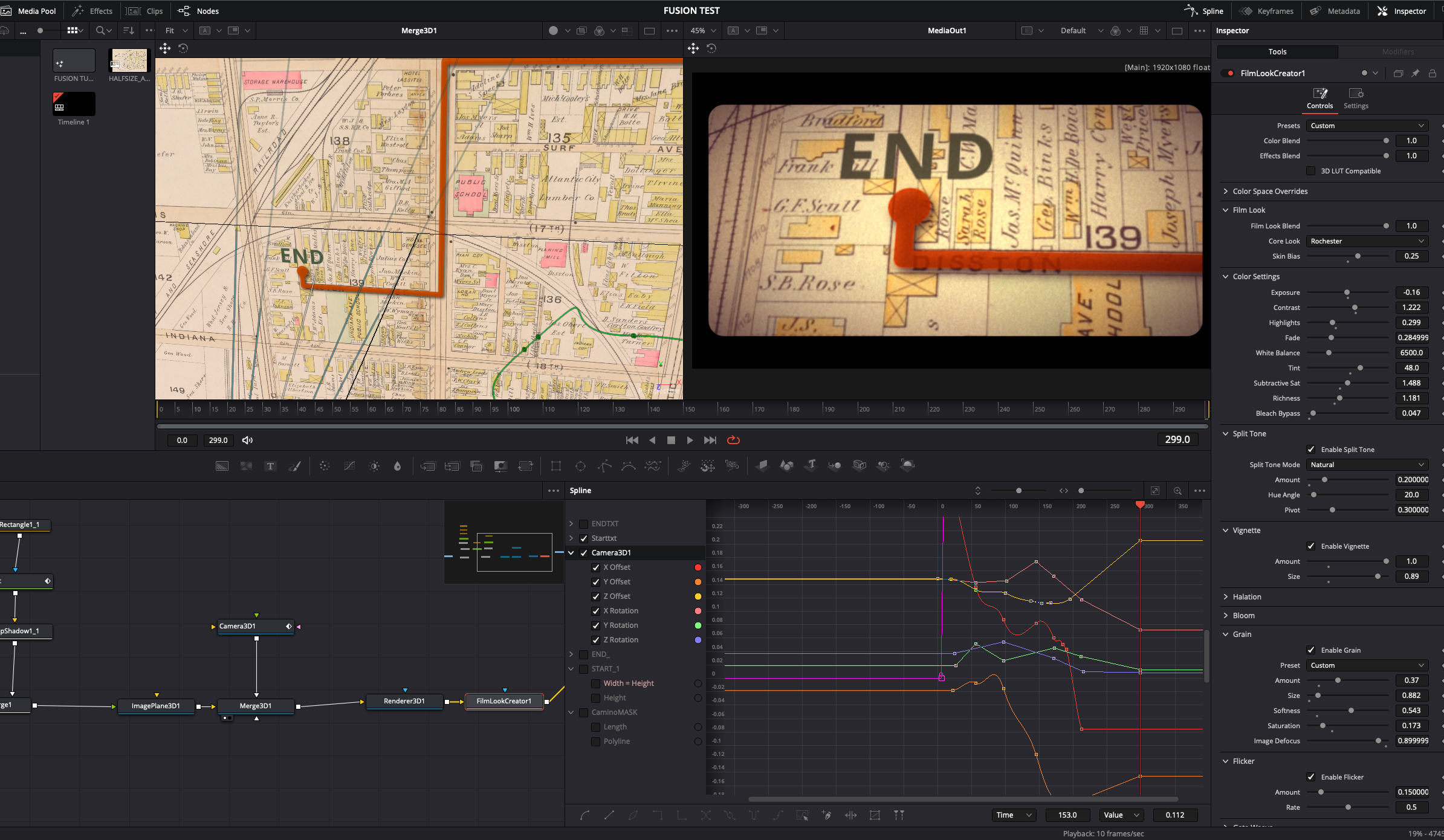Add a Text+ node from the toolbar
This screenshot has width=1444, height=840.
[270, 466]
